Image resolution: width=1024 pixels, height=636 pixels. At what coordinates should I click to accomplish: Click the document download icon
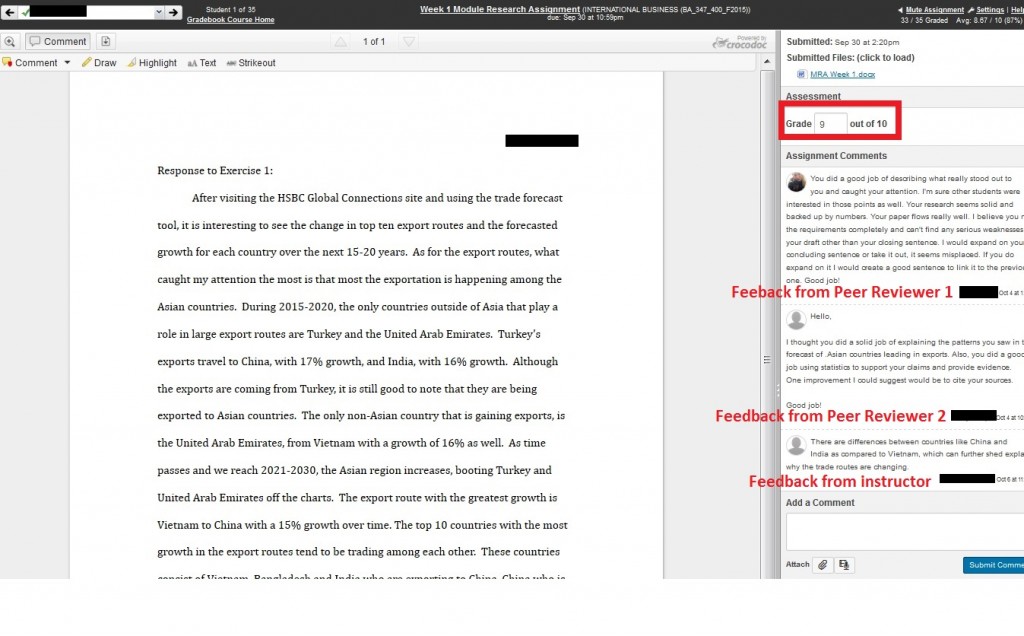point(106,41)
